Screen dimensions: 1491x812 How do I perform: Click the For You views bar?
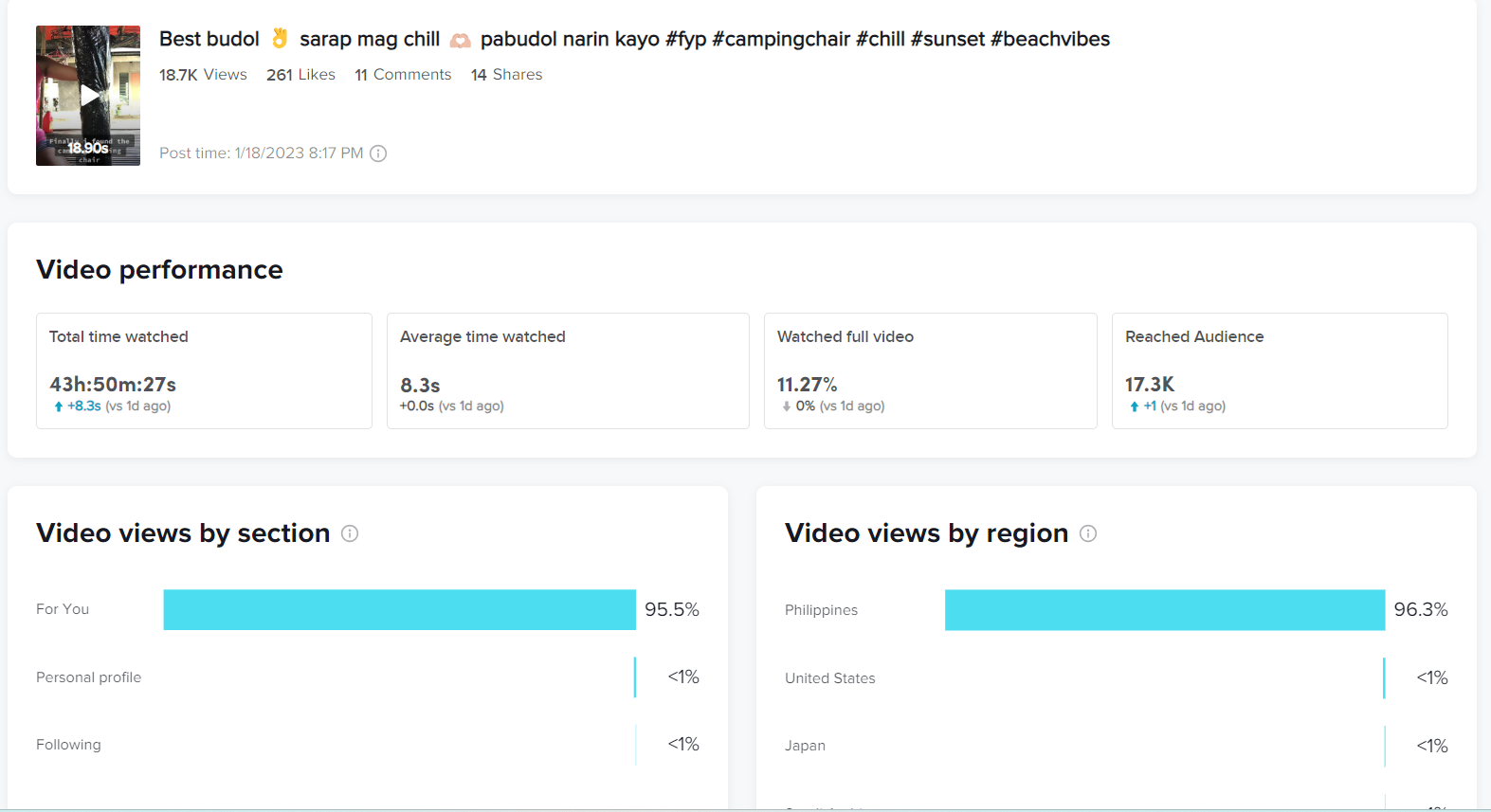399,610
